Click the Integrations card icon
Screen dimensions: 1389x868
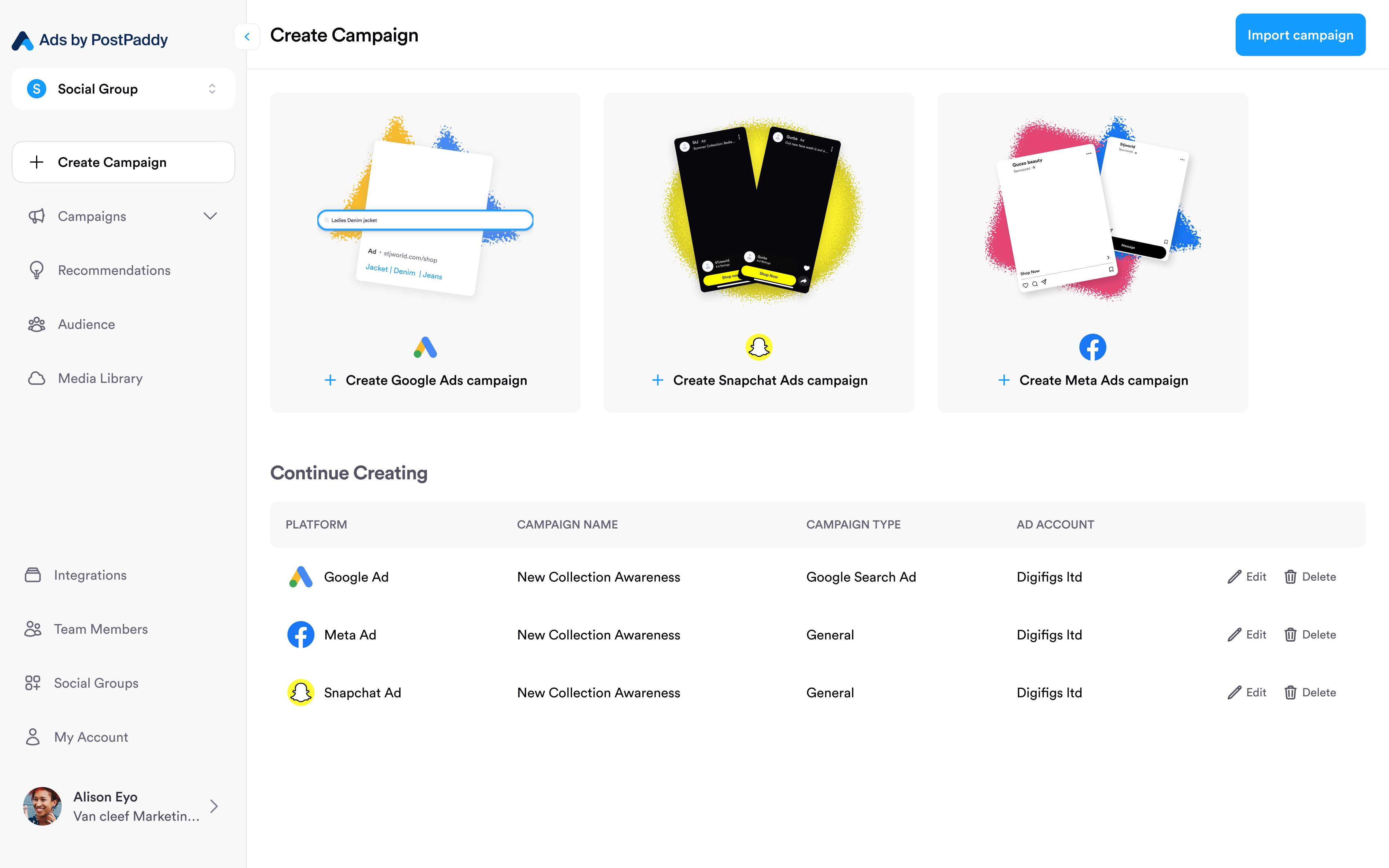click(33, 575)
